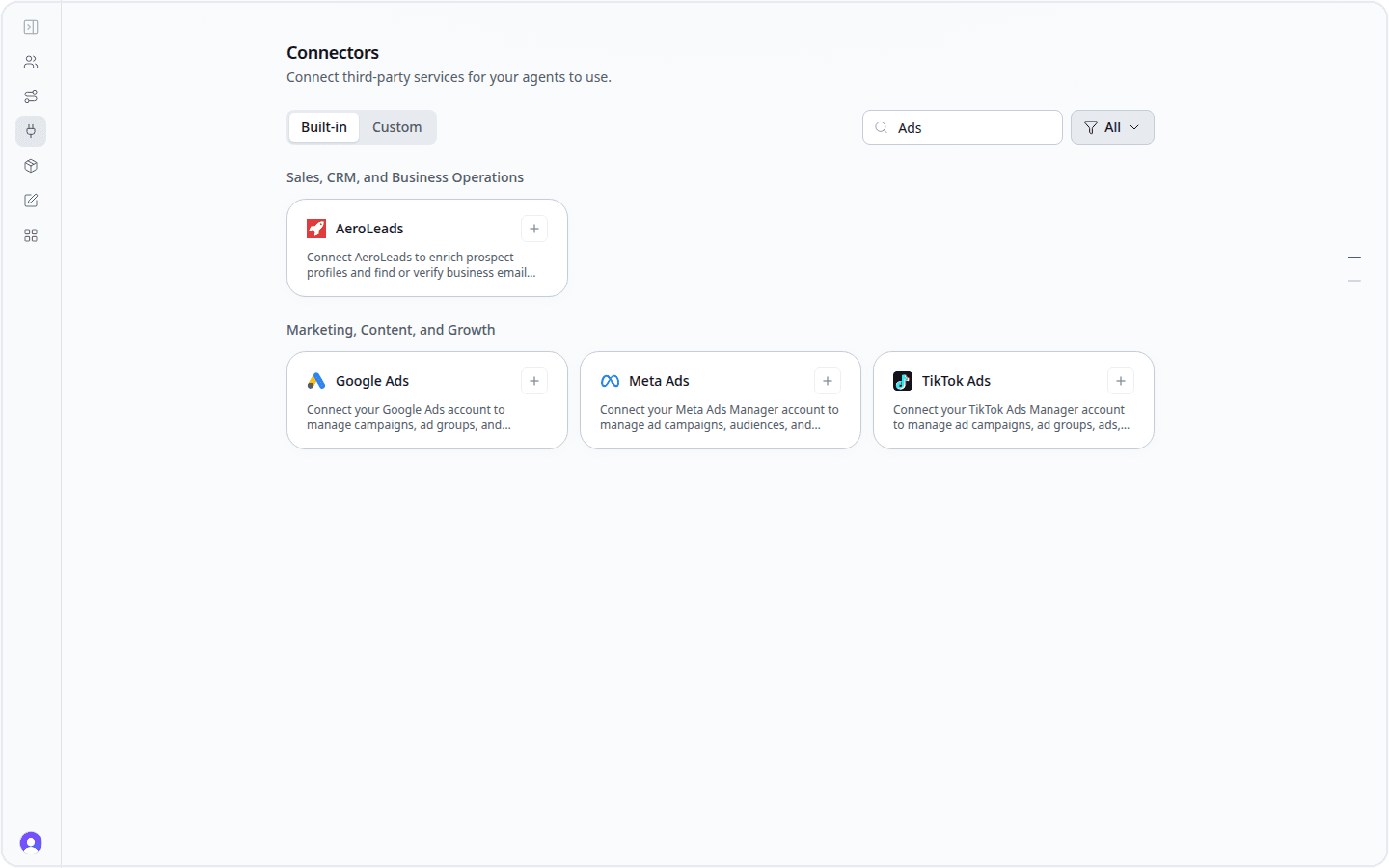Open the cube package sidebar icon
The height and width of the screenshot is (868, 1389).
pyautogui.click(x=31, y=166)
